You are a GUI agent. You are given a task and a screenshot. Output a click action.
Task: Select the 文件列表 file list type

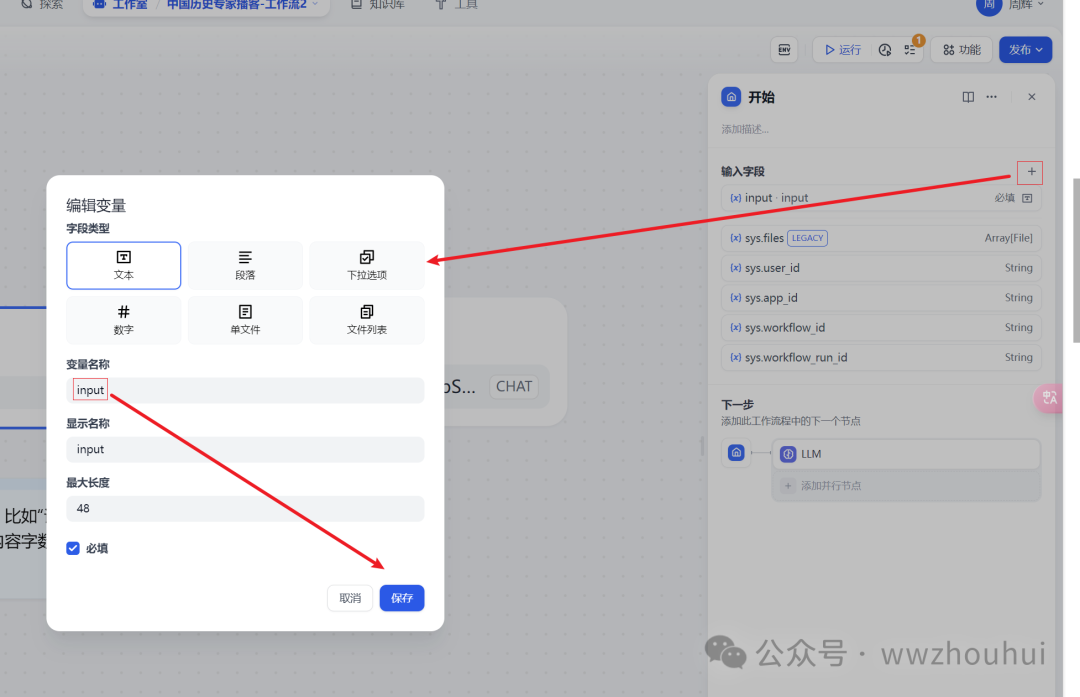coord(366,320)
